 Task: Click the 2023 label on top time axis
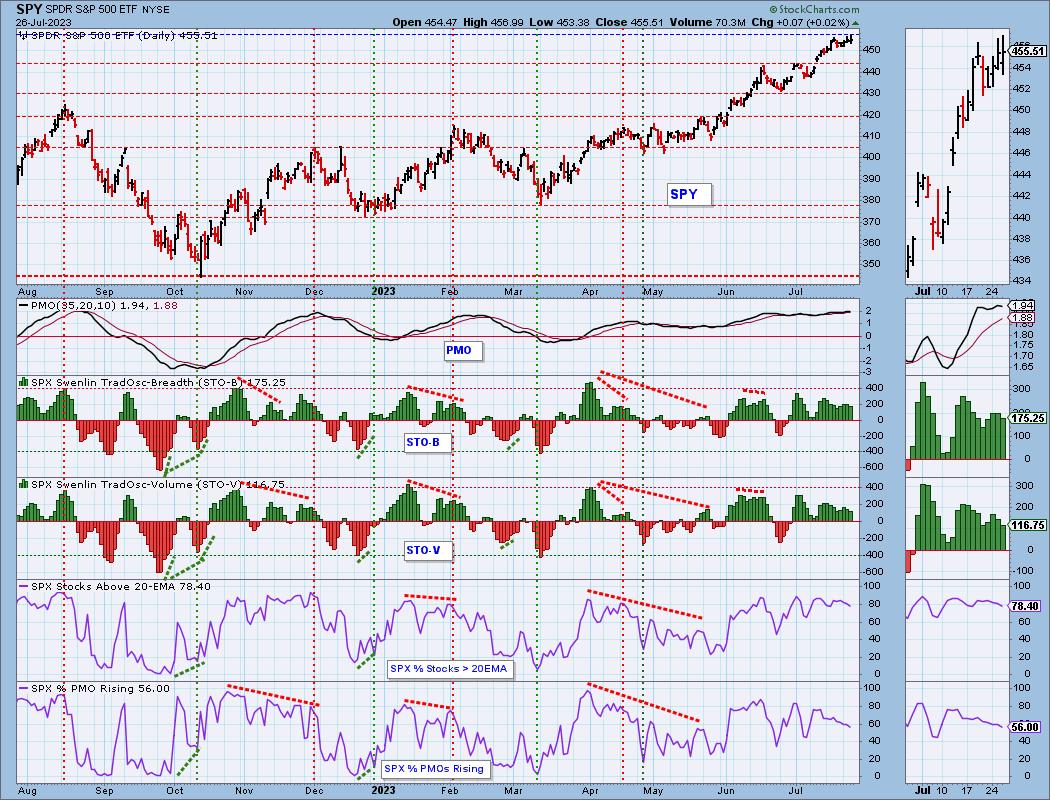[383, 291]
